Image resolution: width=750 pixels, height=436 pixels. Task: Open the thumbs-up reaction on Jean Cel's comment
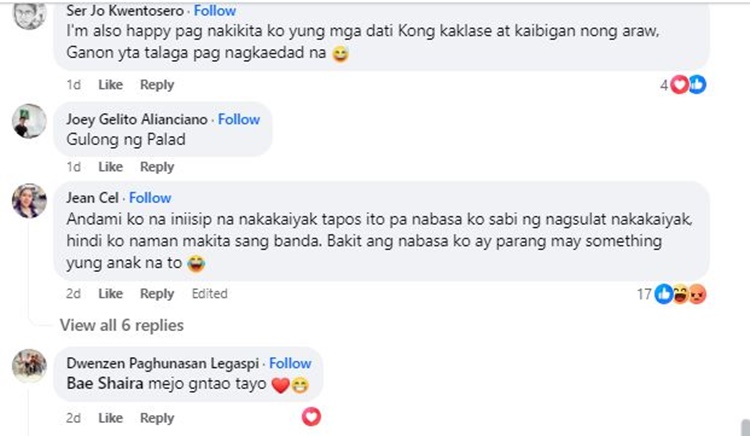click(663, 294)
